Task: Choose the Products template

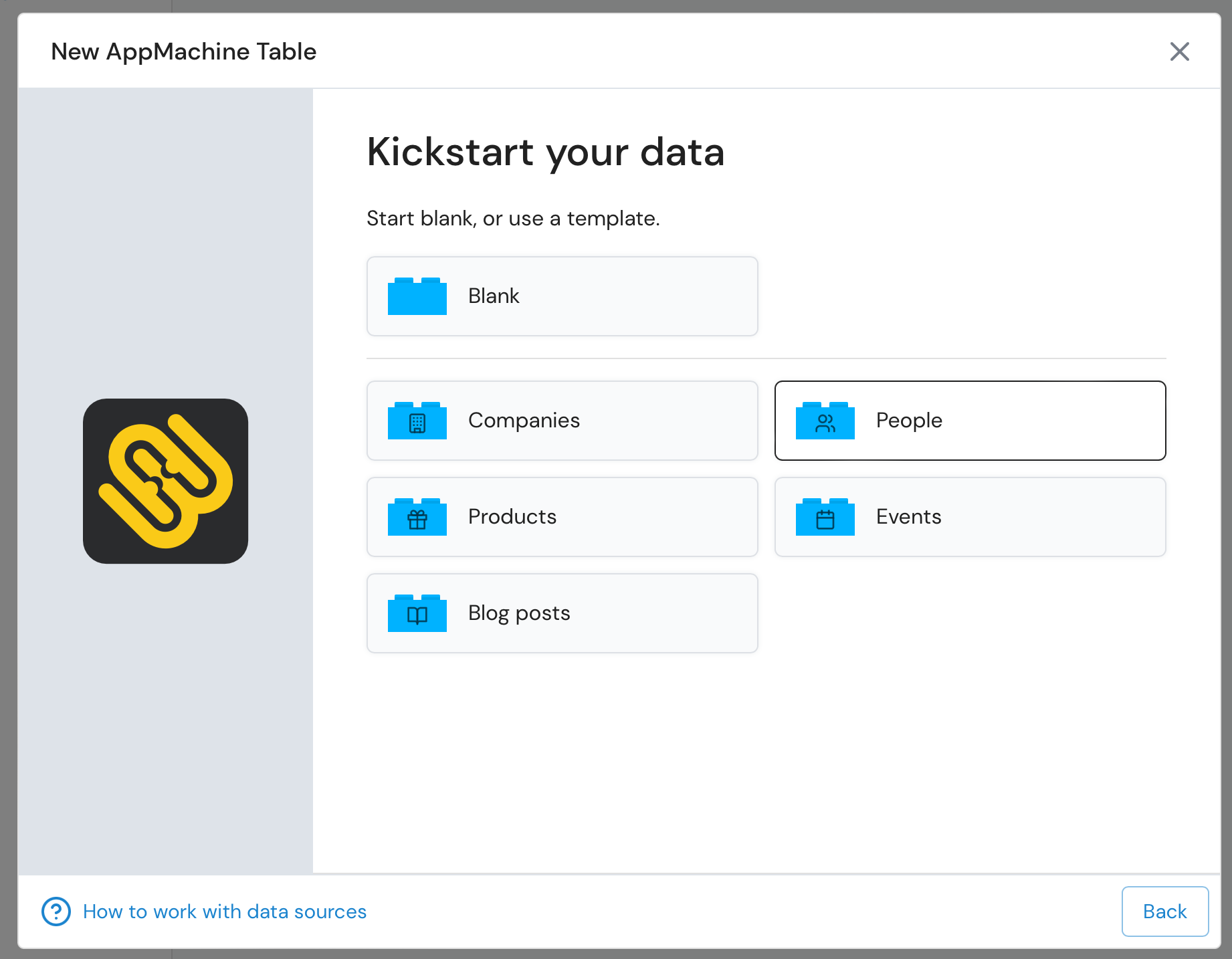Action: (562, 517)
